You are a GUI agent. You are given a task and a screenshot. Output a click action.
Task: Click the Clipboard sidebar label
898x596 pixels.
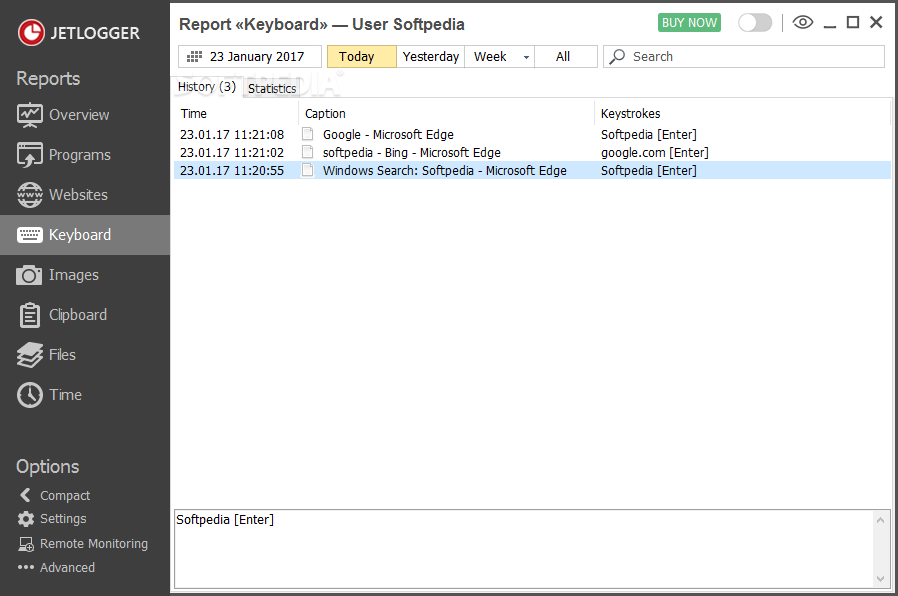78,315
